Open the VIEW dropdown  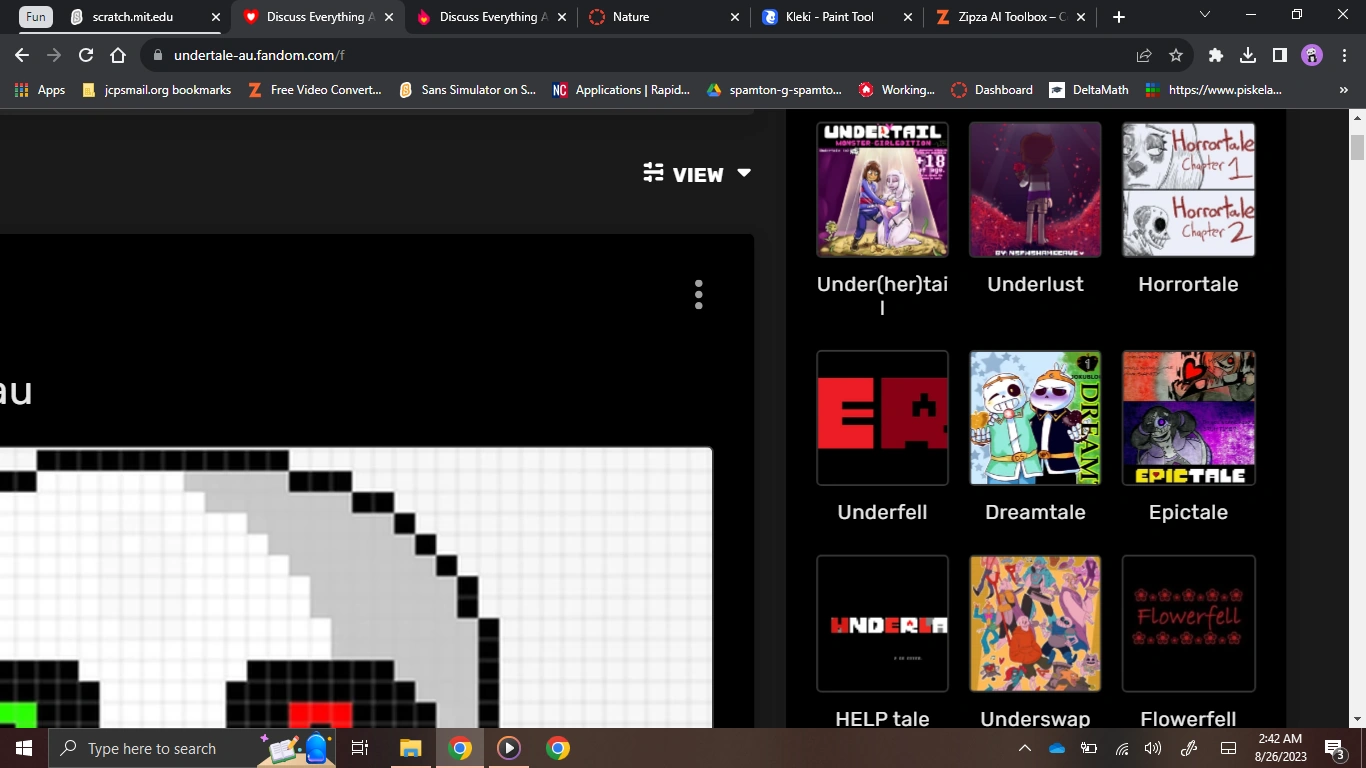point(744,173)
